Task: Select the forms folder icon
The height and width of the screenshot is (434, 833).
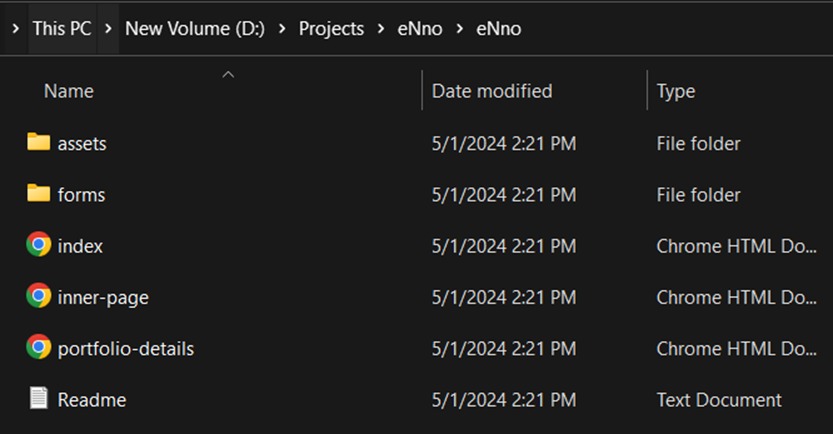Action: (x=38, y=193)
